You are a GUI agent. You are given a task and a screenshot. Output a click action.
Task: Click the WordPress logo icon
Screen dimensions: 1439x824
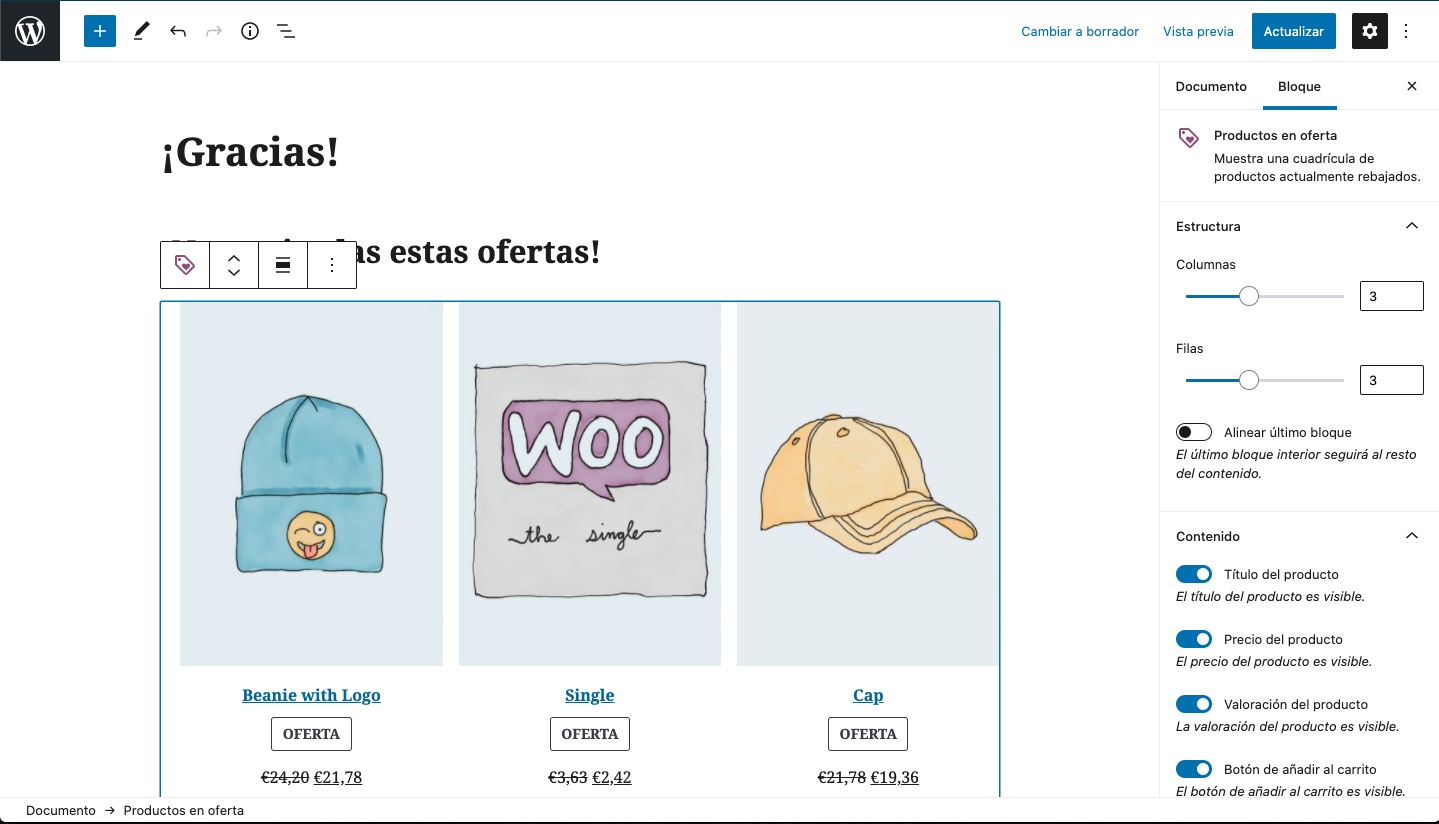(x=30, y=31)
